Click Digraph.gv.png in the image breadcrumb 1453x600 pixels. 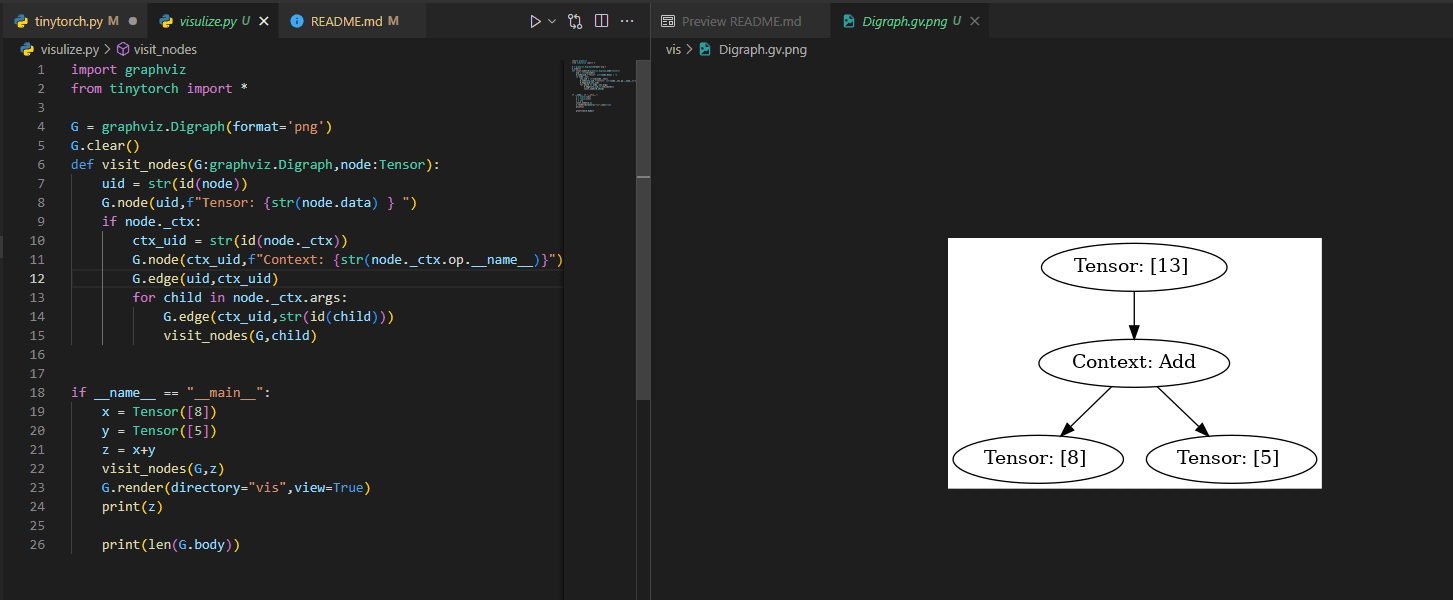[x=762, y=49]
